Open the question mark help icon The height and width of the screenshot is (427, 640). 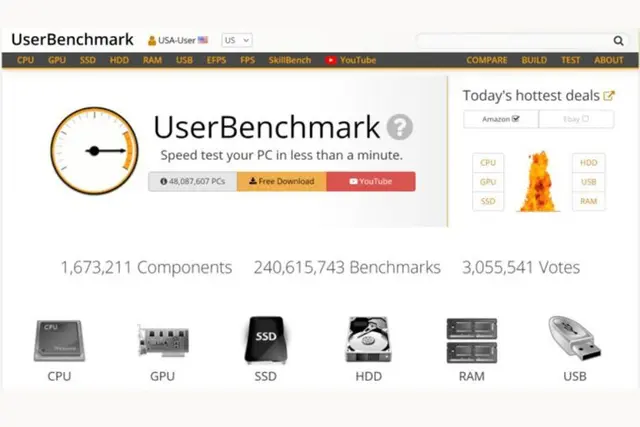click(400, 127)
